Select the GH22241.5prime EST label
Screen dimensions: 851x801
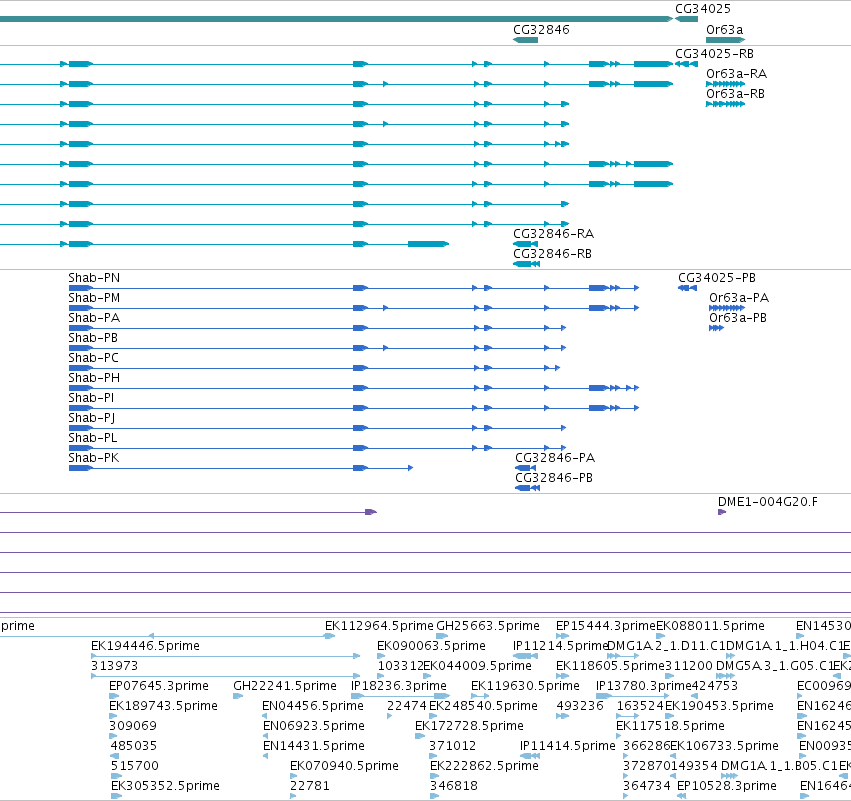pyautogui.click(x=285, y=686)
